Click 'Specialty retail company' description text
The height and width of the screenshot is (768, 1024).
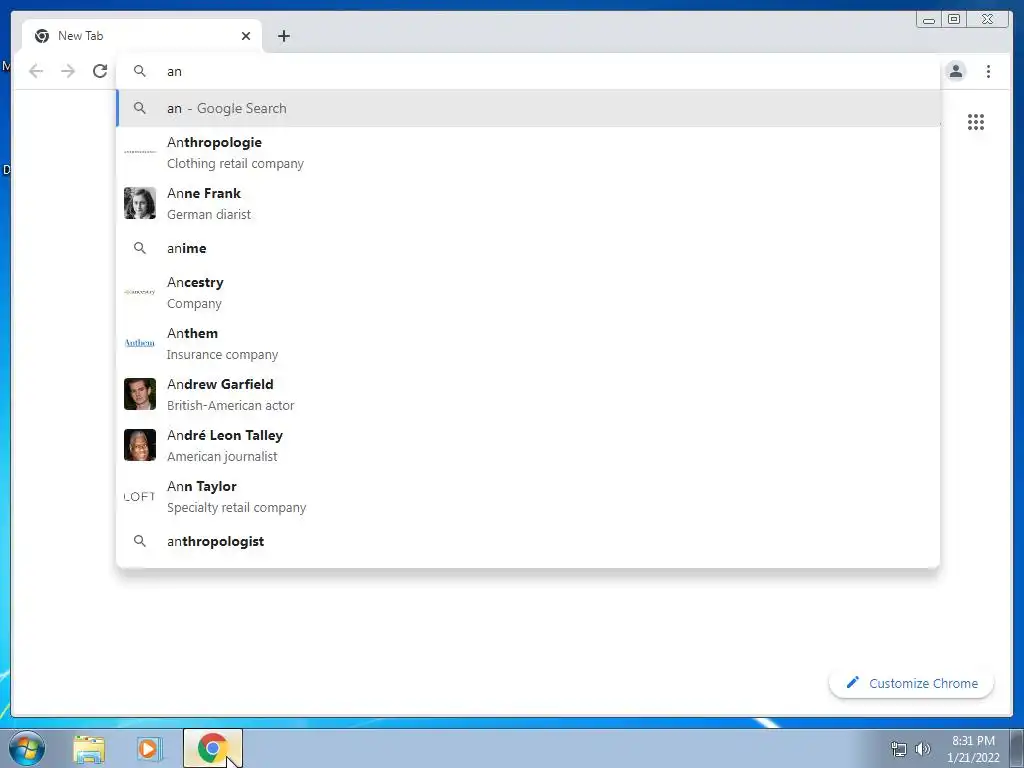click(x=236, y=507)
